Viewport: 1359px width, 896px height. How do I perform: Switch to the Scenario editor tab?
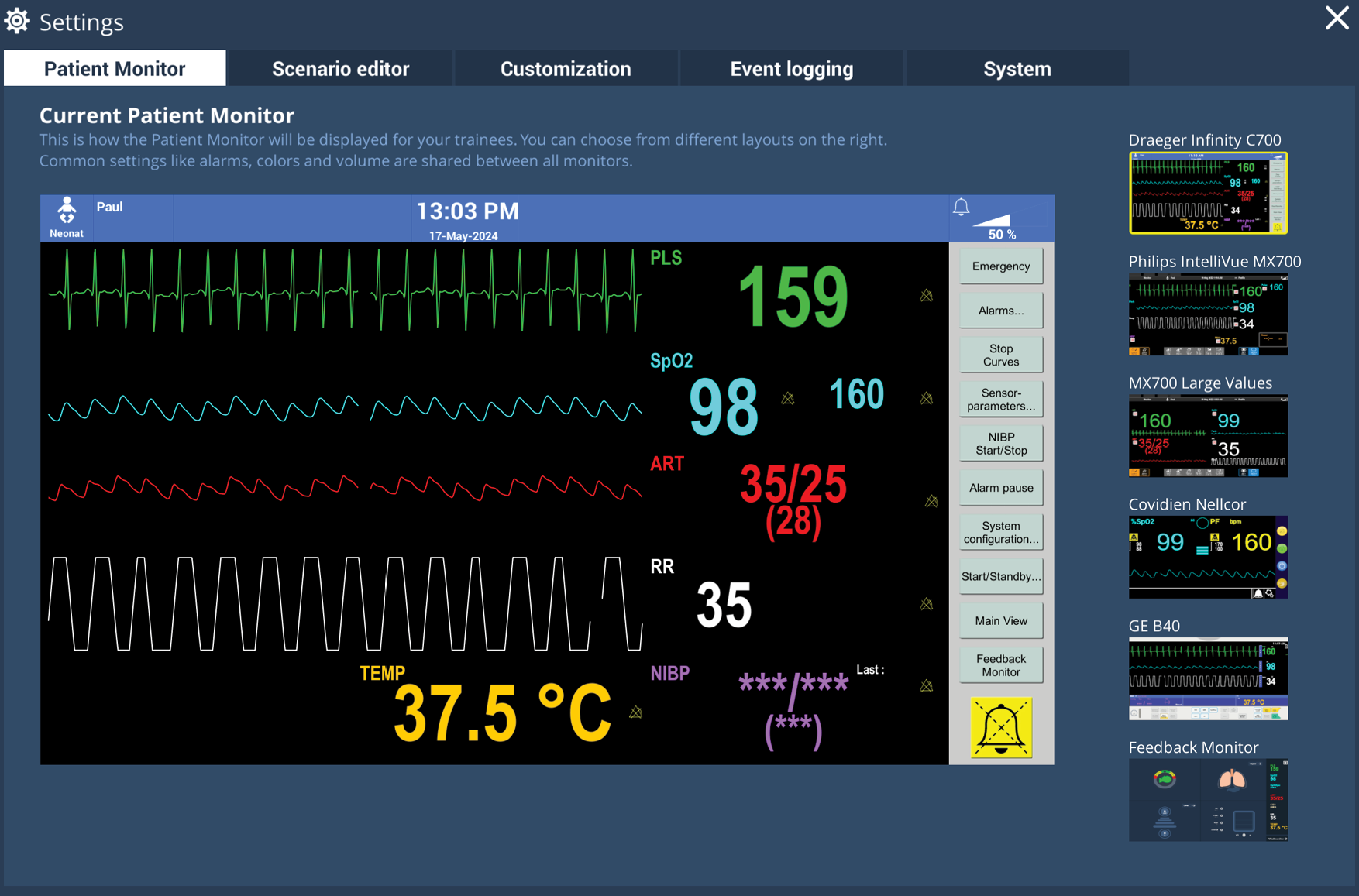[x=340, y=68]
